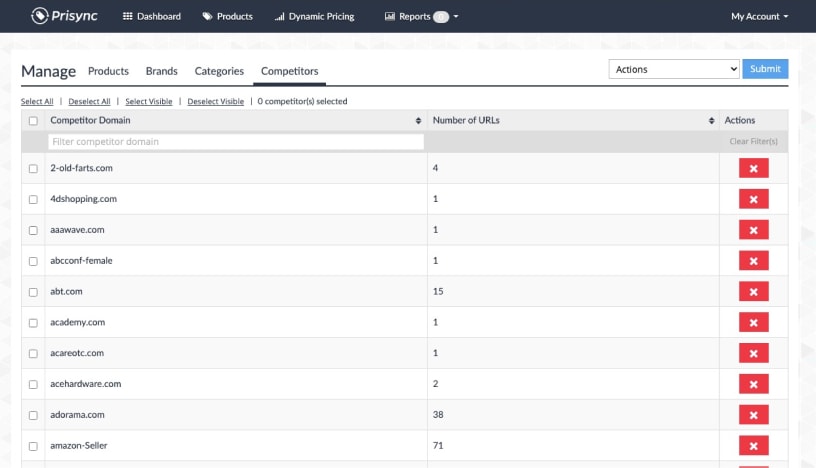Click the abcconf-female domain text
This screenshot has height=468, width=816.
pyautogui.click(x=81, y=260)
